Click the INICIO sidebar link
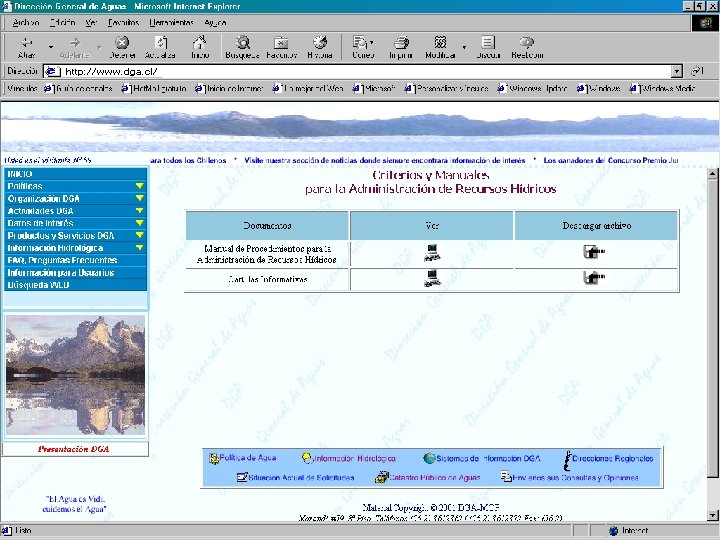 (20, 174)
